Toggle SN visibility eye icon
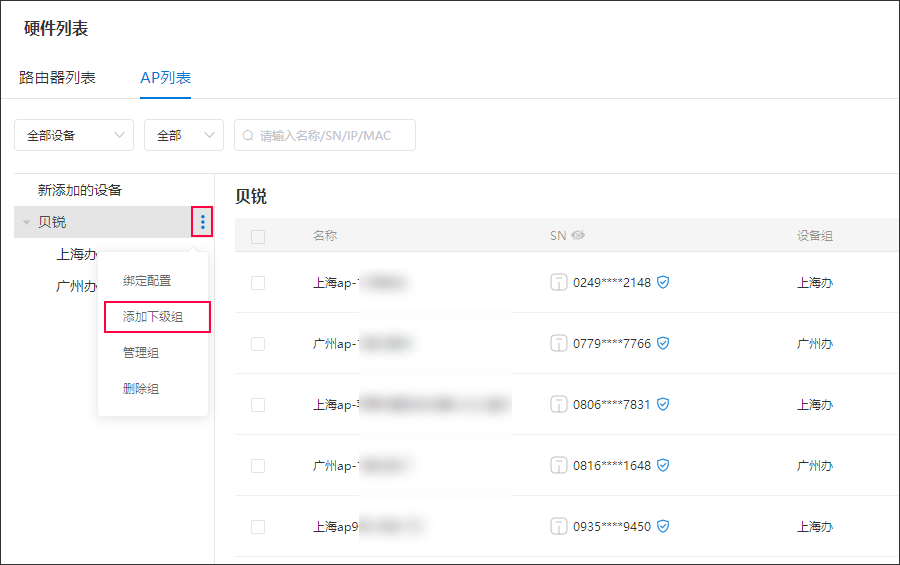Image resolution: width=900 pixels, height=565 pixels. [578, 235]
